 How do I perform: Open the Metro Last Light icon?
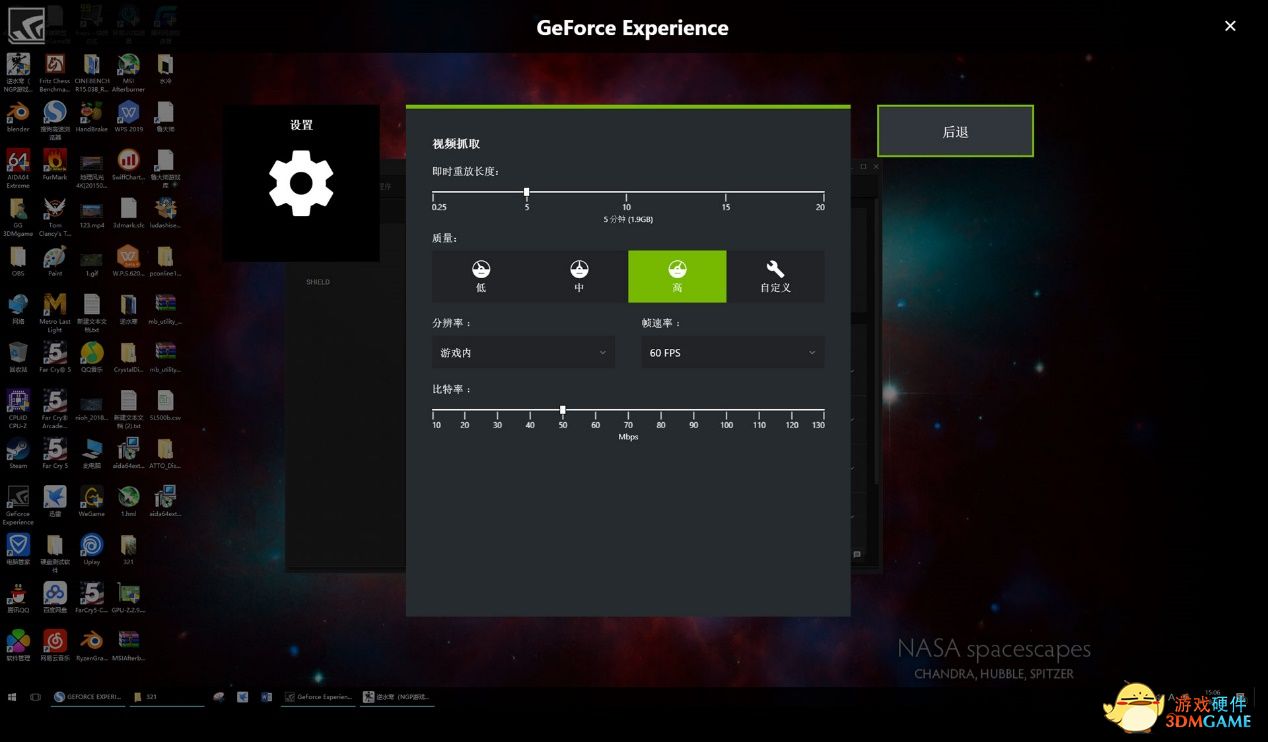pyautogui.click(x=55, y=313)
